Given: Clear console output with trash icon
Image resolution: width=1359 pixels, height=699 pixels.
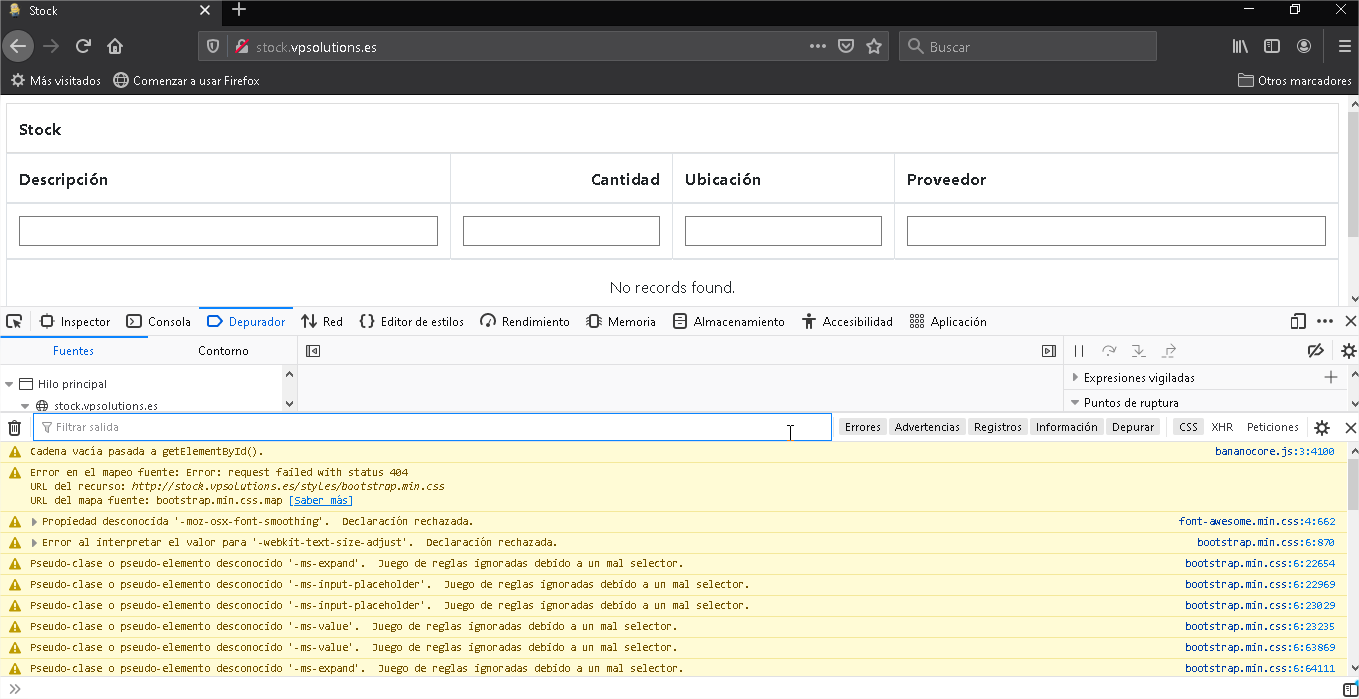Looking at the screenshot, I should tap(15, 428).
